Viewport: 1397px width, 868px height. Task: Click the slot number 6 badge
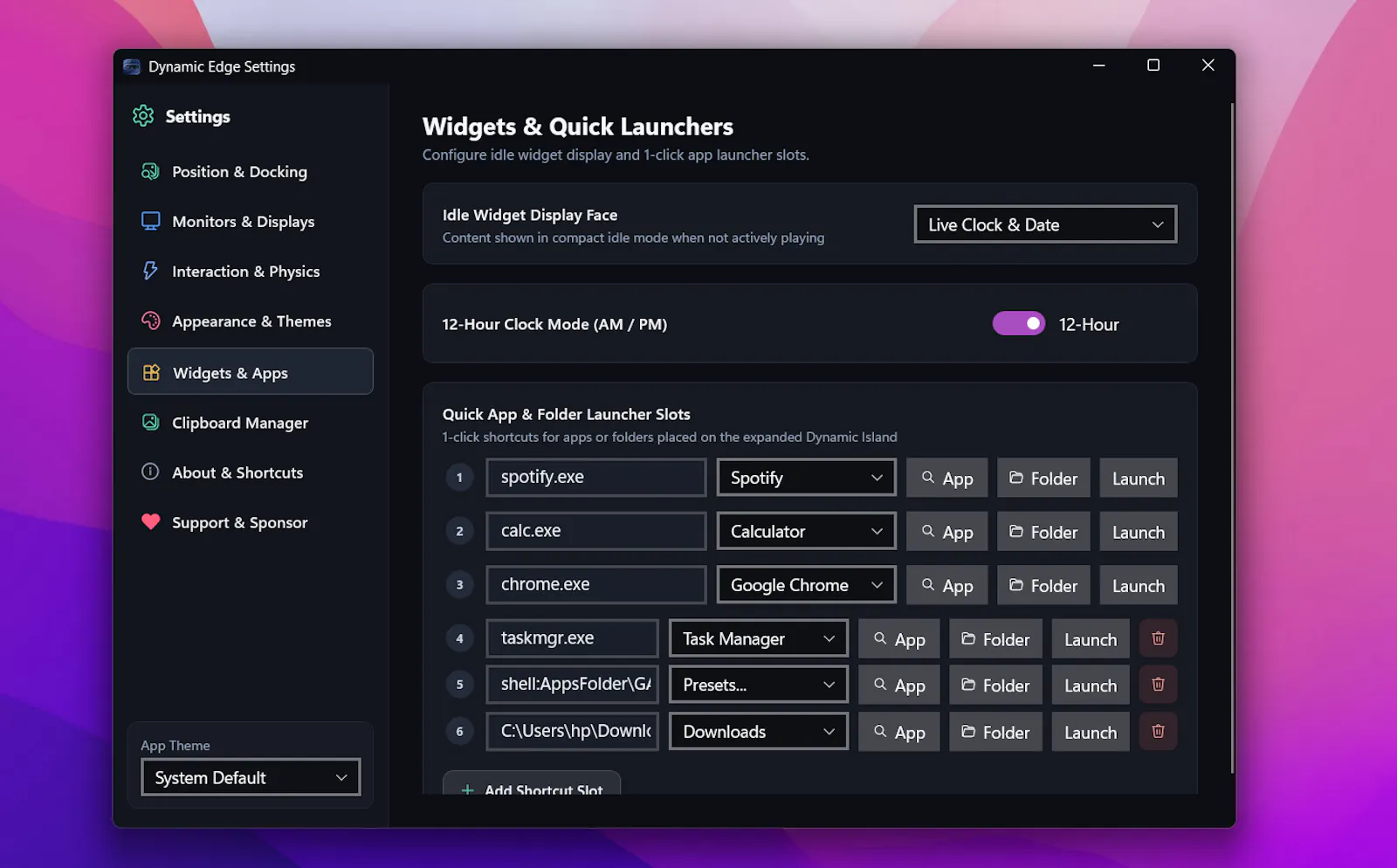coord(459,731)
